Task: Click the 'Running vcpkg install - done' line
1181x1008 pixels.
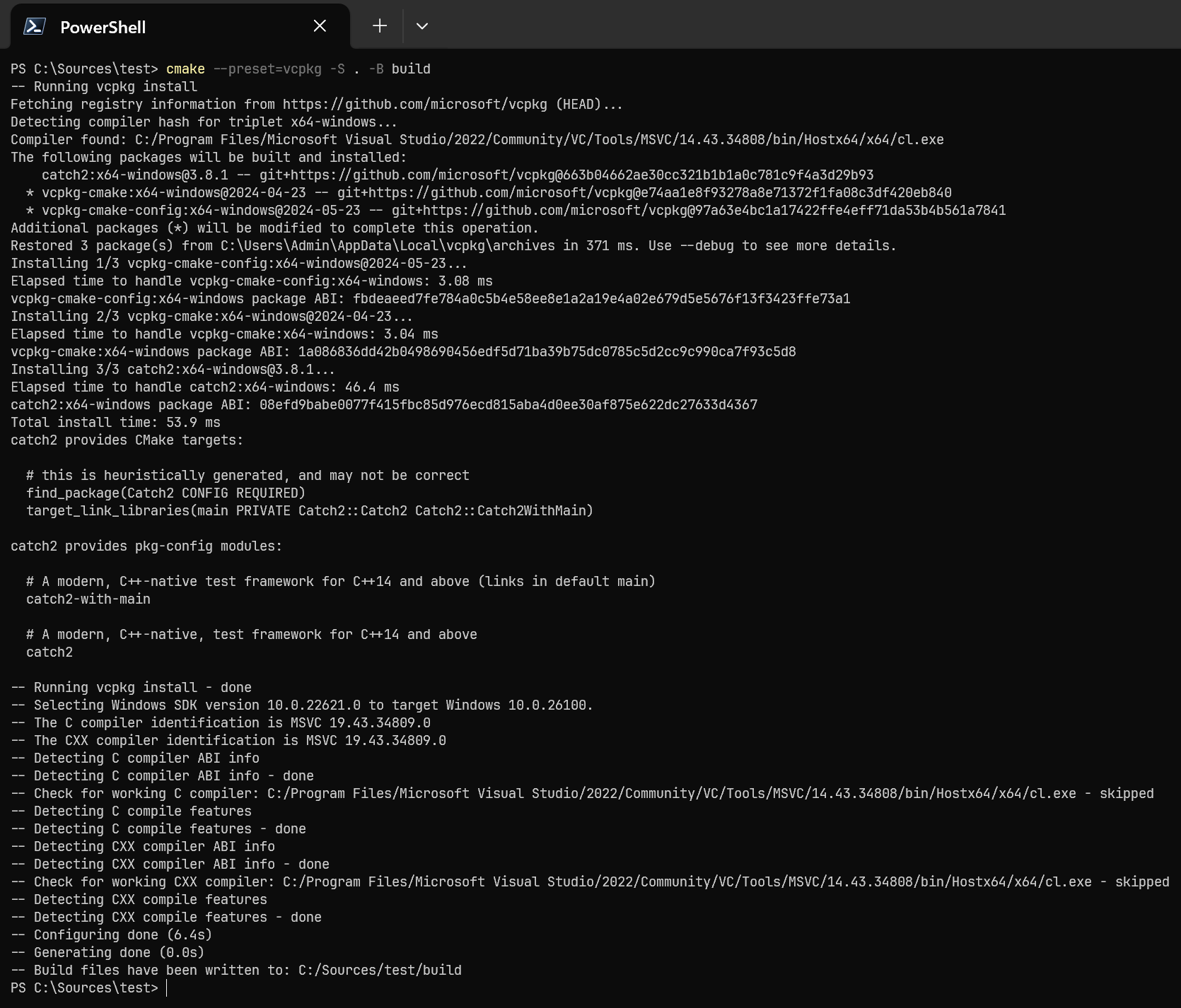Action: coord(131,688)
